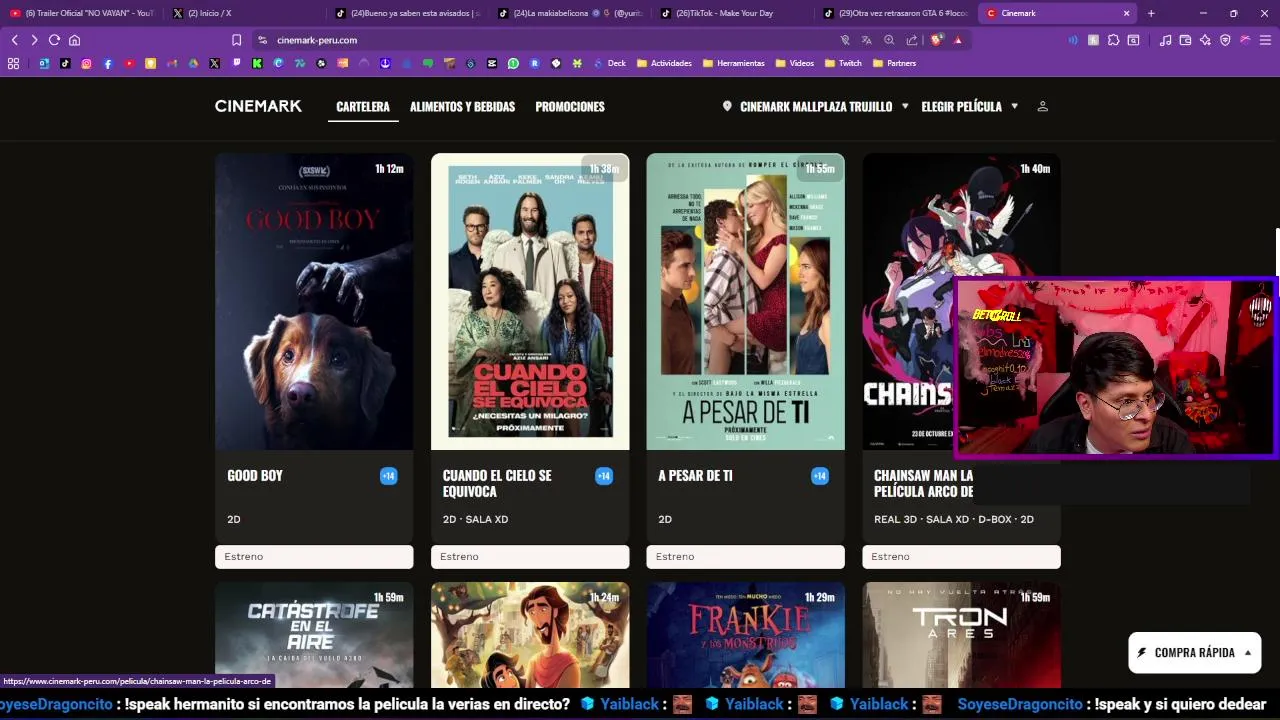
Task: Open the Instagram bookmark icon
Action: [x=86, y=63]
